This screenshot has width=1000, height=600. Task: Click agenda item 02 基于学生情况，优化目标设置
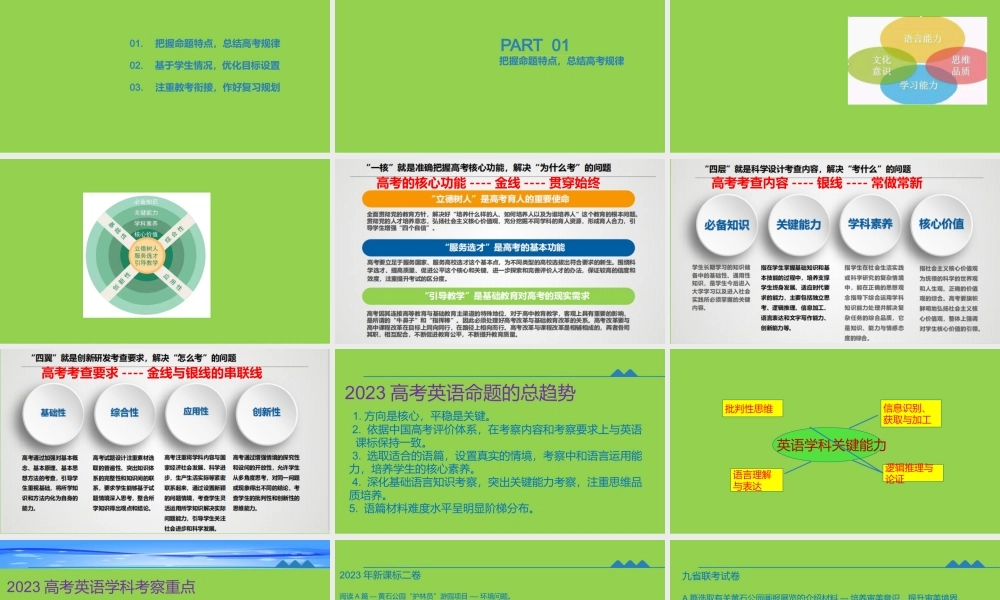(205, 65)
